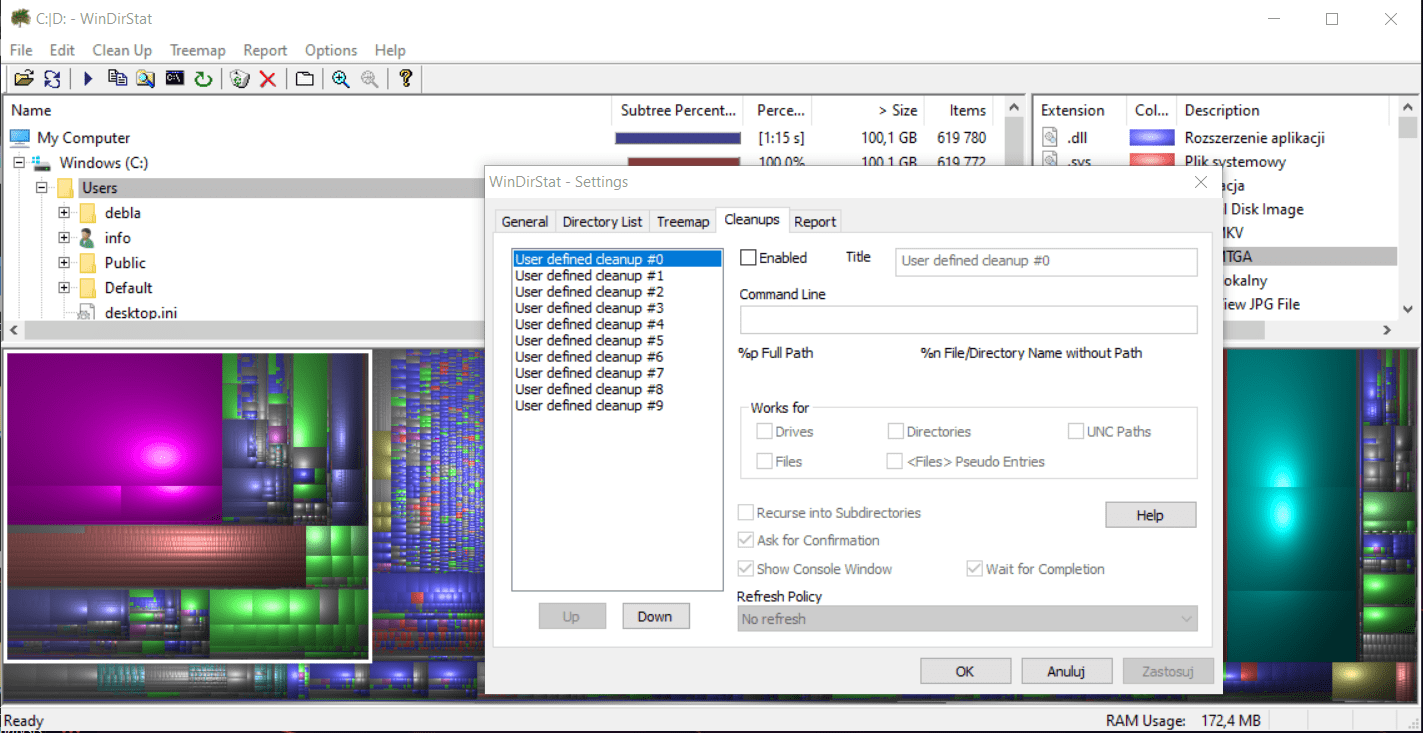Image resolution: width=1423 pixels, height=733 pixels.
Task: Expand the Default folder node
Action: coord(64,288)
